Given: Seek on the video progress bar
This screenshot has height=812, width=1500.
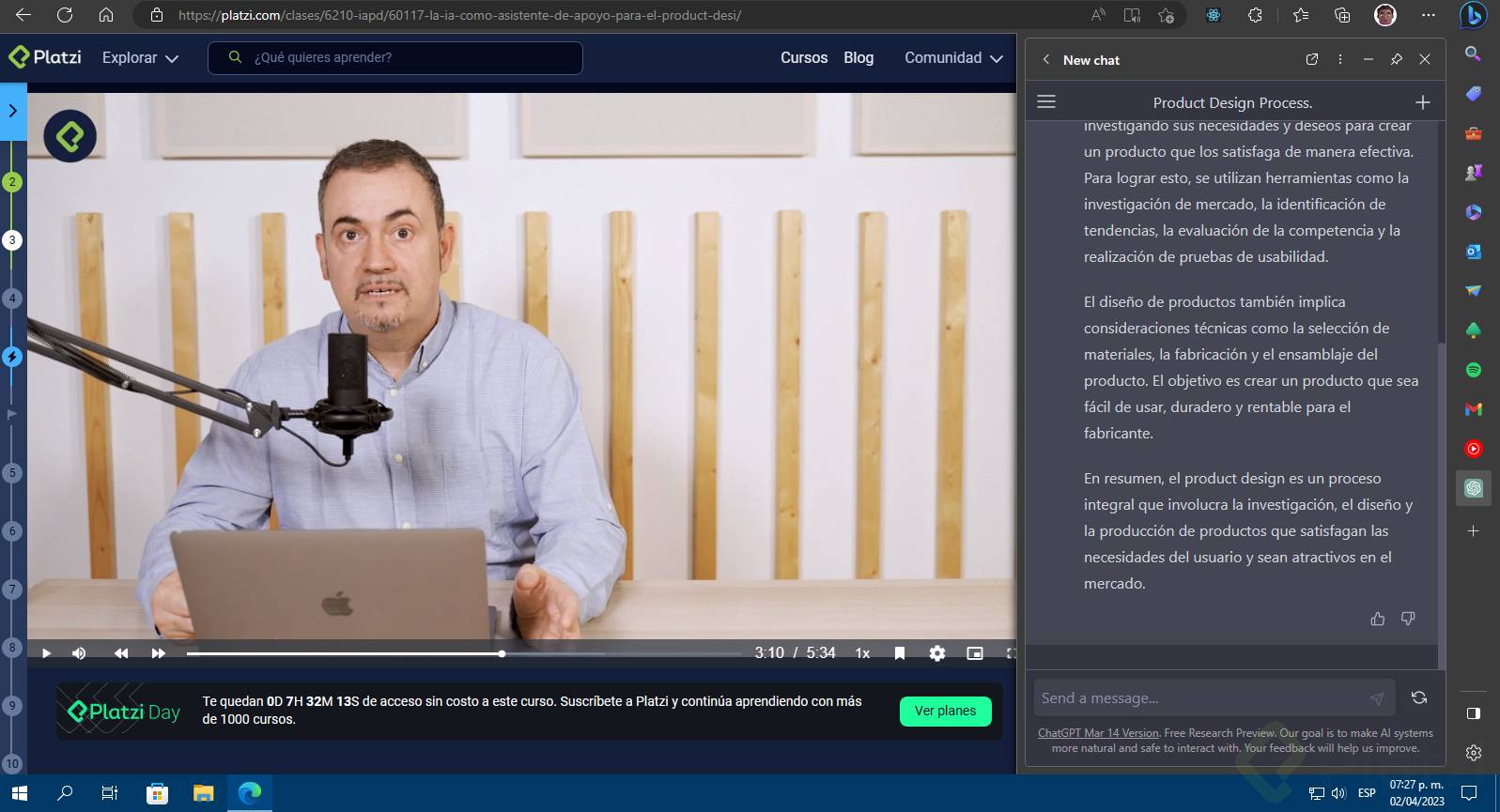Looking at the screenshot, I should click(464, 653).
